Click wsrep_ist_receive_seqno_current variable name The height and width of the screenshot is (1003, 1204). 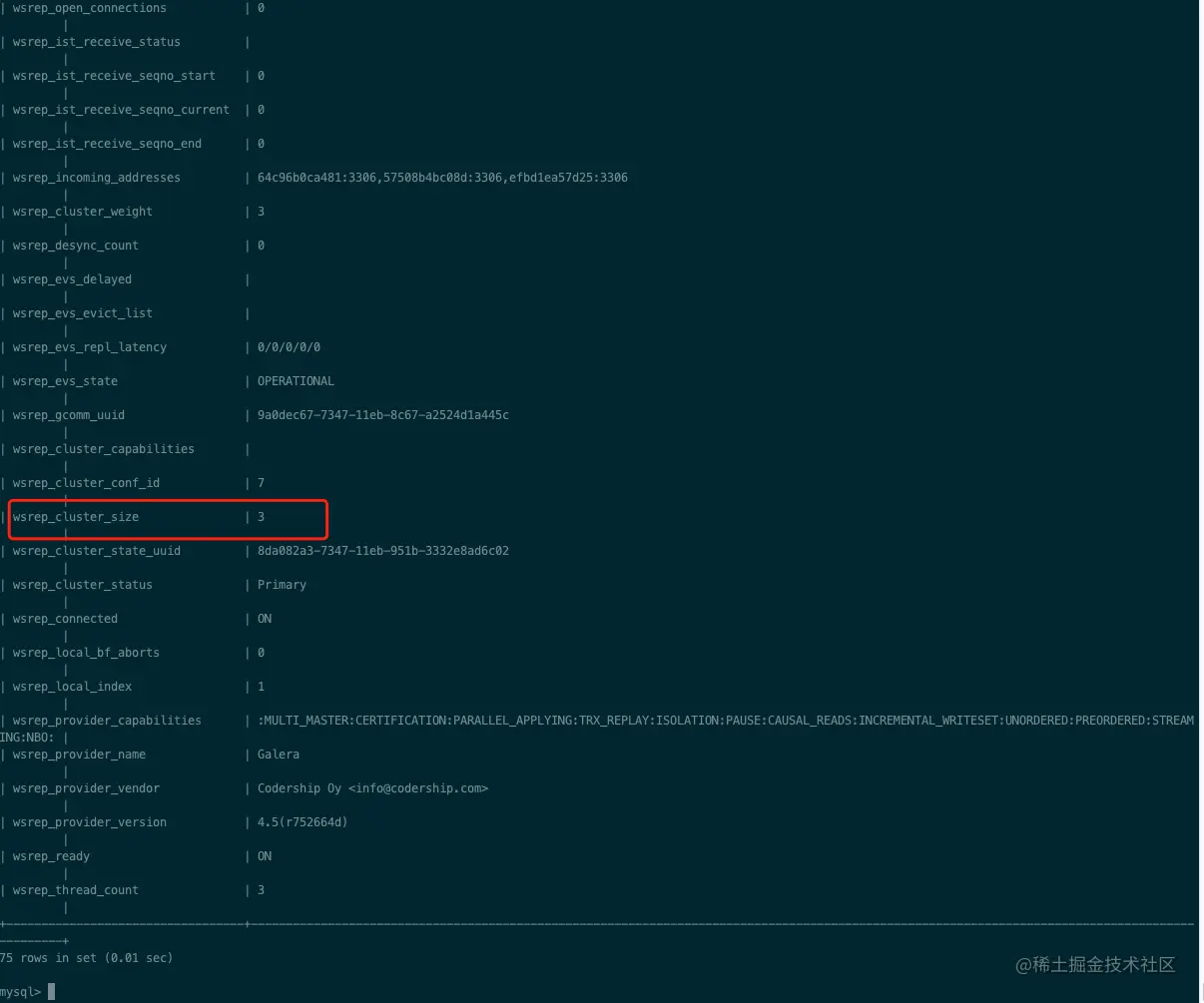coord(121,110)
